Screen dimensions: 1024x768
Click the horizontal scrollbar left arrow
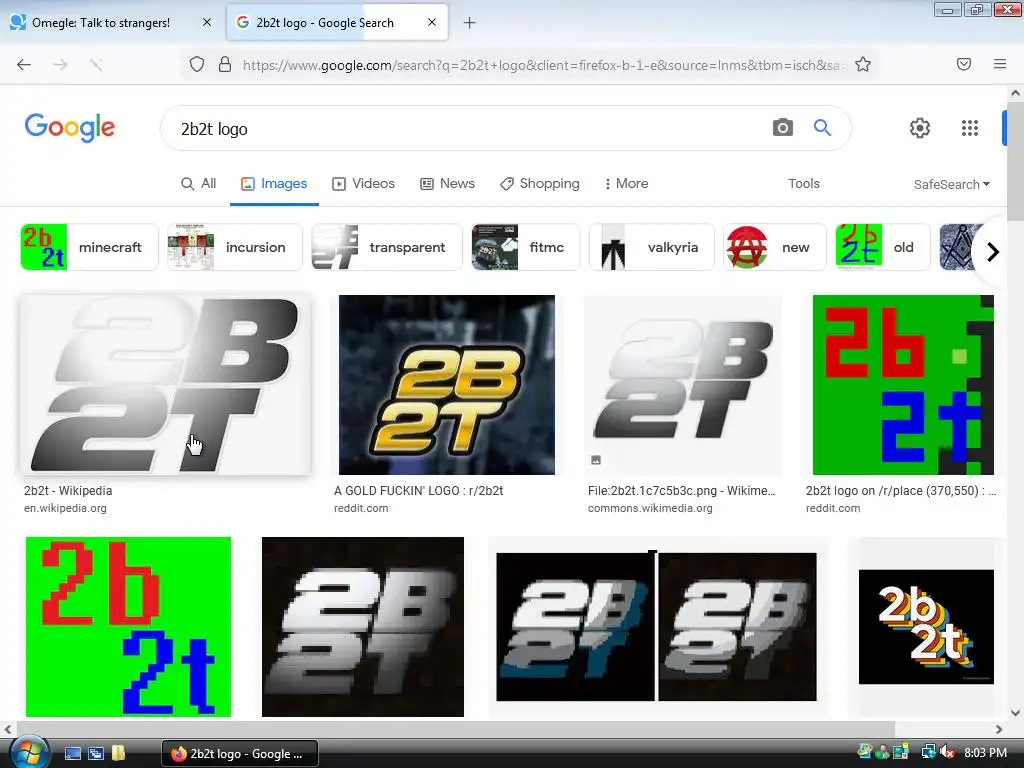click(x=8, y=729)
